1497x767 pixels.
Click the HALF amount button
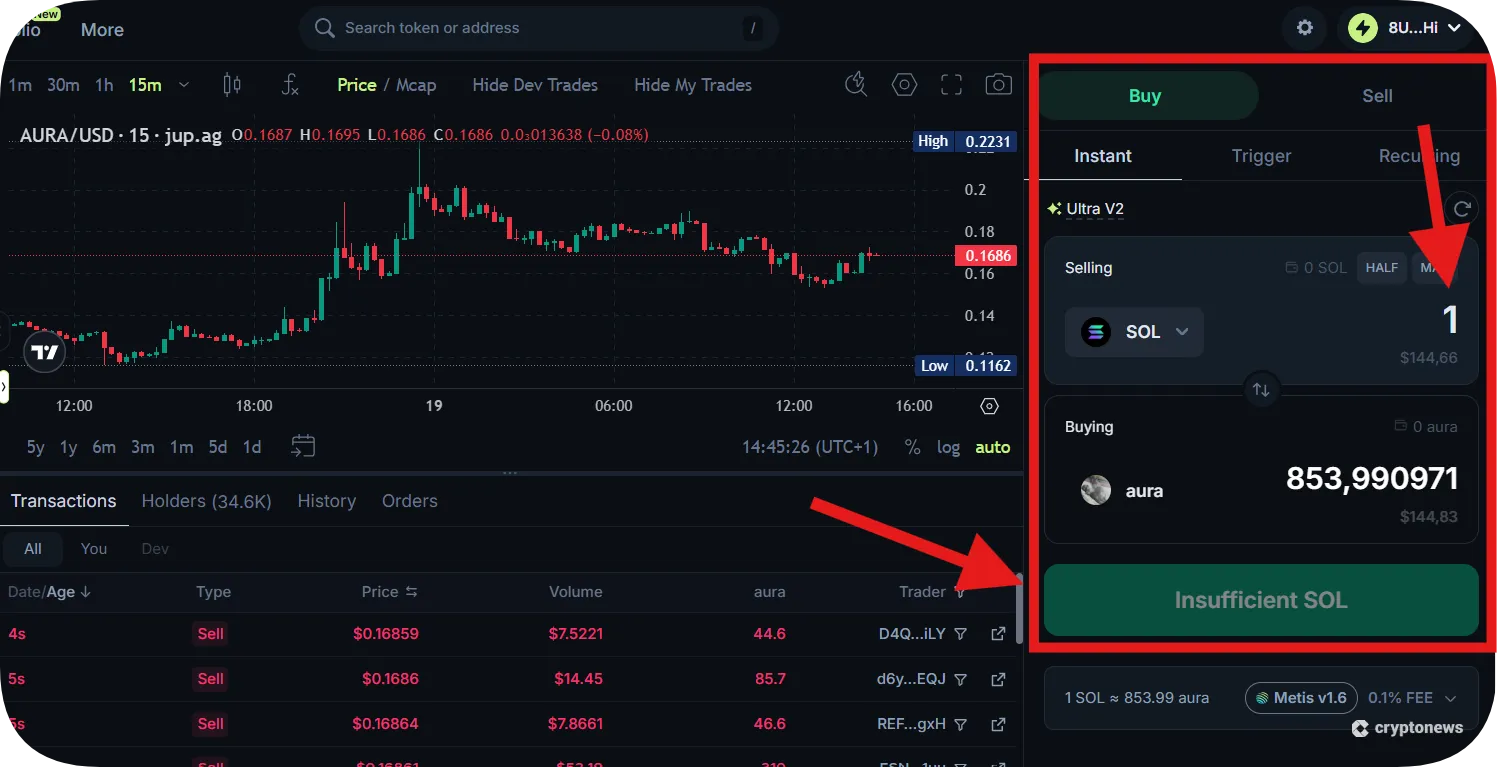[1381, 267]
